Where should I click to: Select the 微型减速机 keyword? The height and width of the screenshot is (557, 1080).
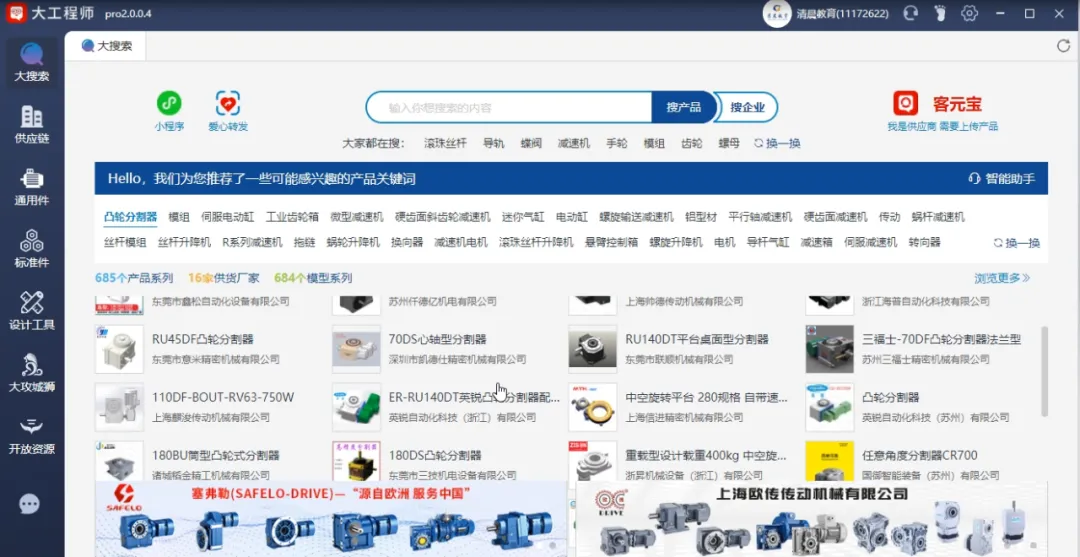click(356, 217)
